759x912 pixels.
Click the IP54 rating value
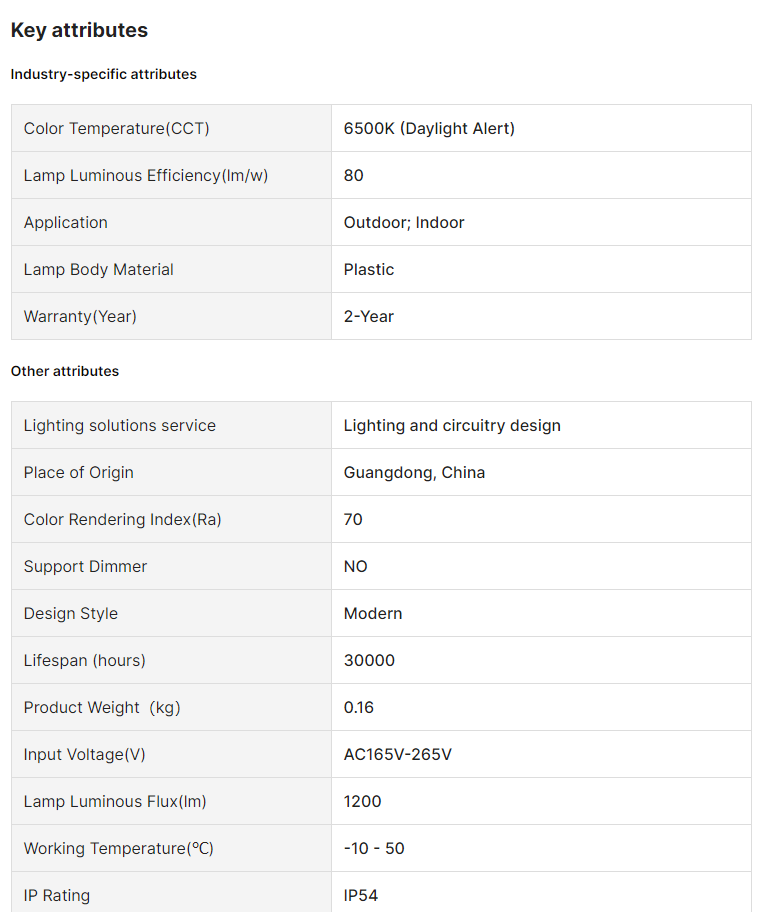pos(361,895)
